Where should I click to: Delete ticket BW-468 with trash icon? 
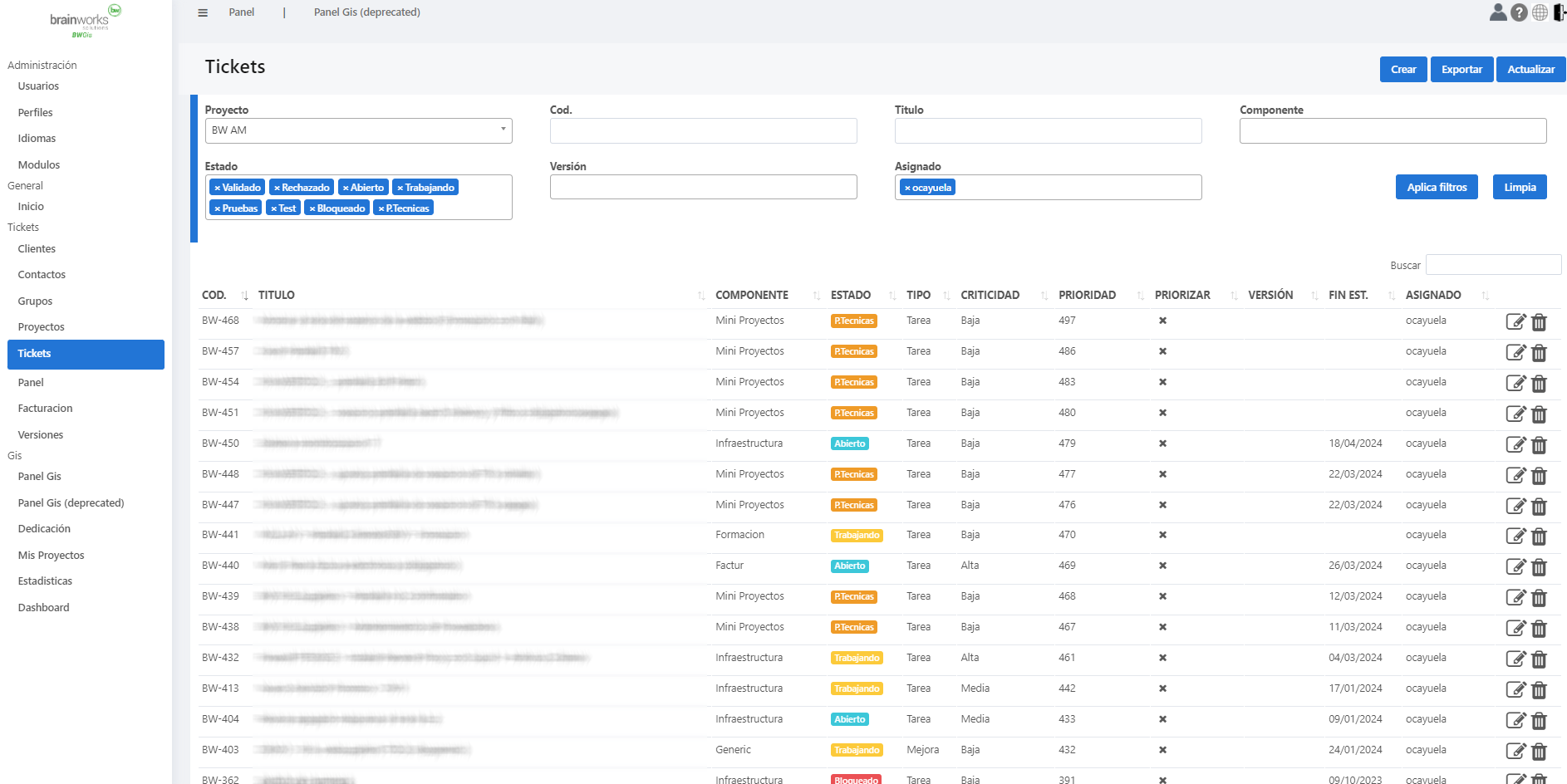(x=1539, y=322)
